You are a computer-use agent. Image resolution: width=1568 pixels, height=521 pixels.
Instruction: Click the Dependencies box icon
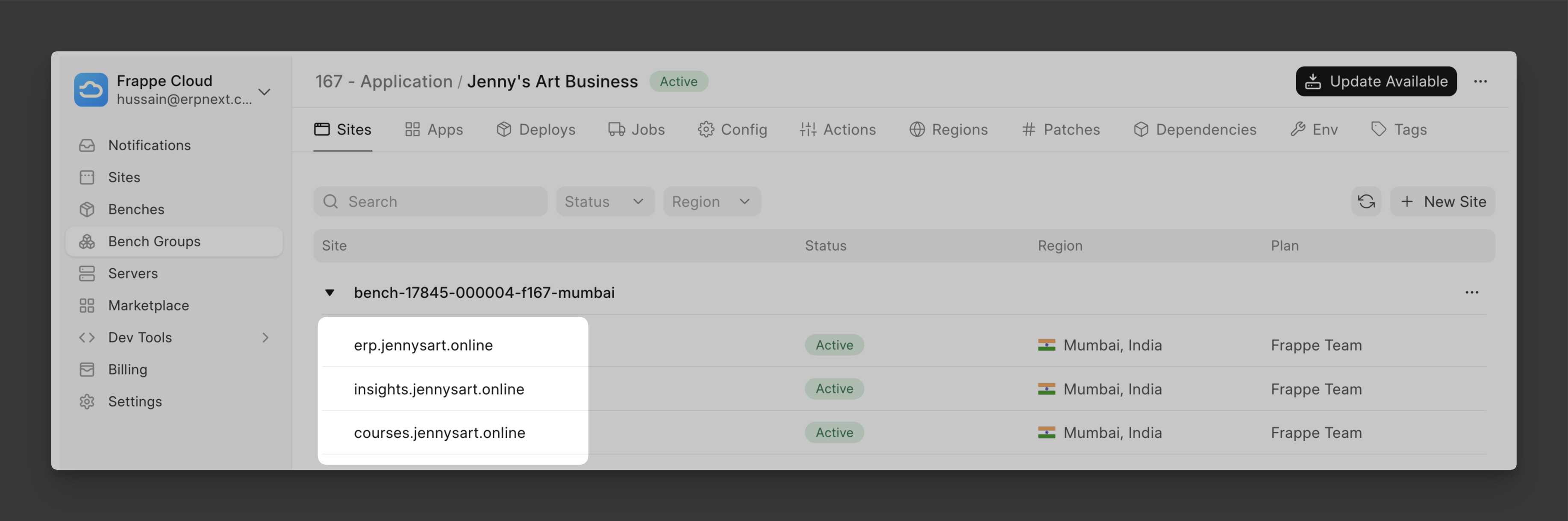click(x=1141, y=129)
